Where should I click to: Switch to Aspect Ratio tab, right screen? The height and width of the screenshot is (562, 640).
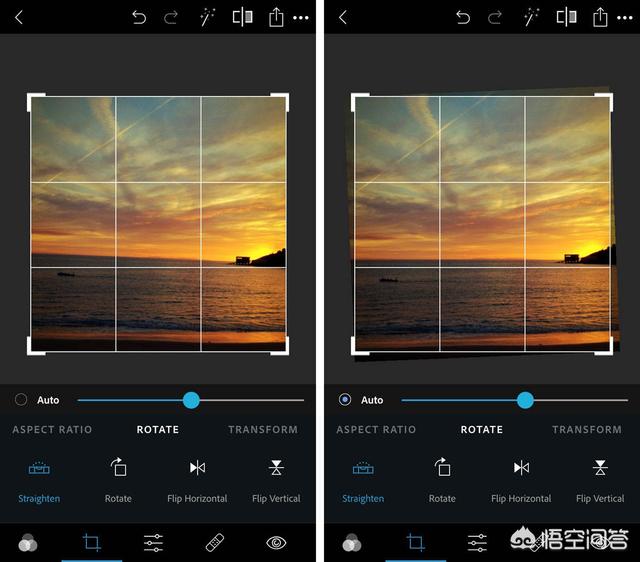tap(376, 429)
